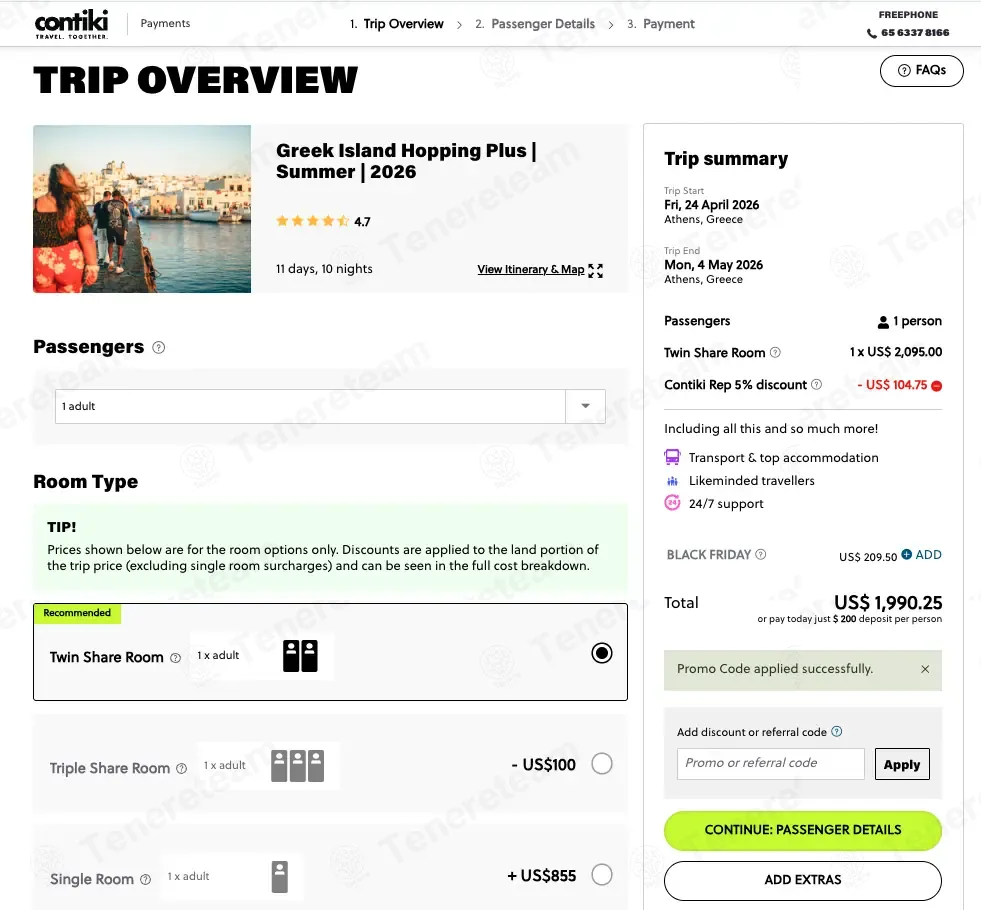981x910 pixels.
Task: Click info icon next to Triple Share Room
Action: click(181, 769)
